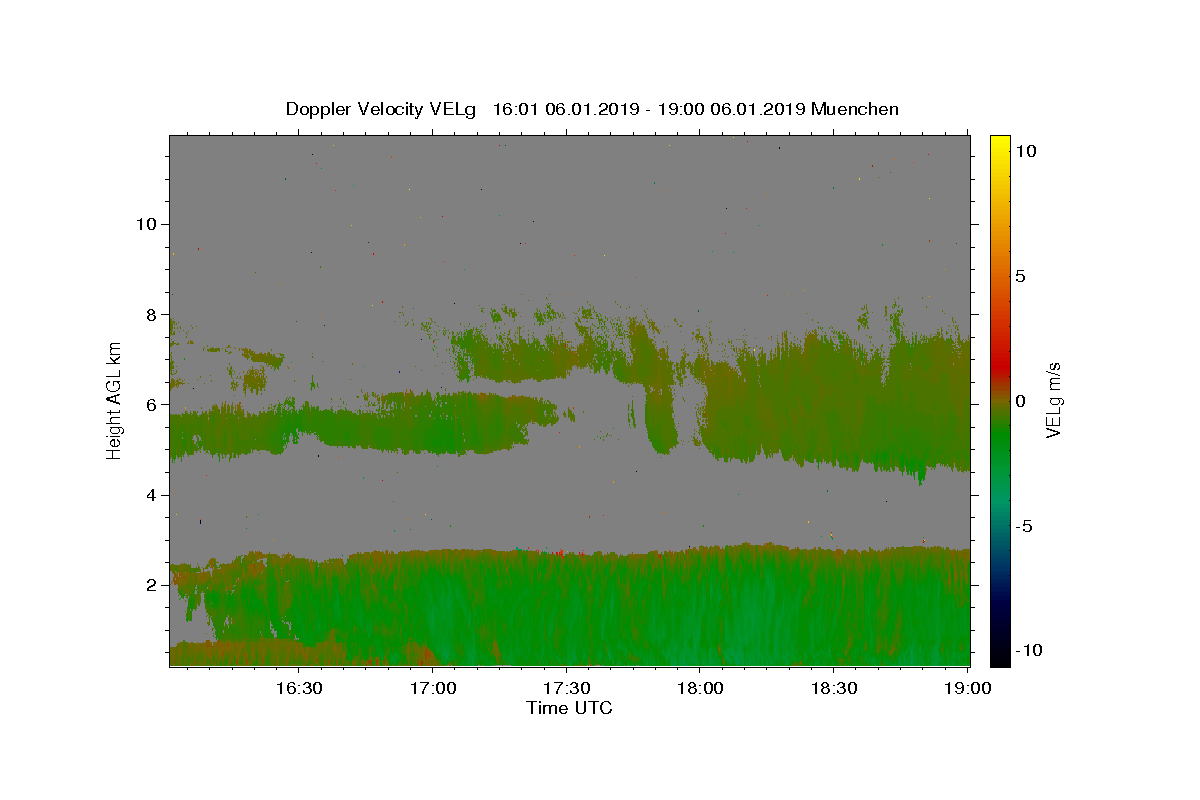The width and height of the screenshot is (1200, 800).
Task: Click the 18:30 time tick label
Action: tap(833, 689)
